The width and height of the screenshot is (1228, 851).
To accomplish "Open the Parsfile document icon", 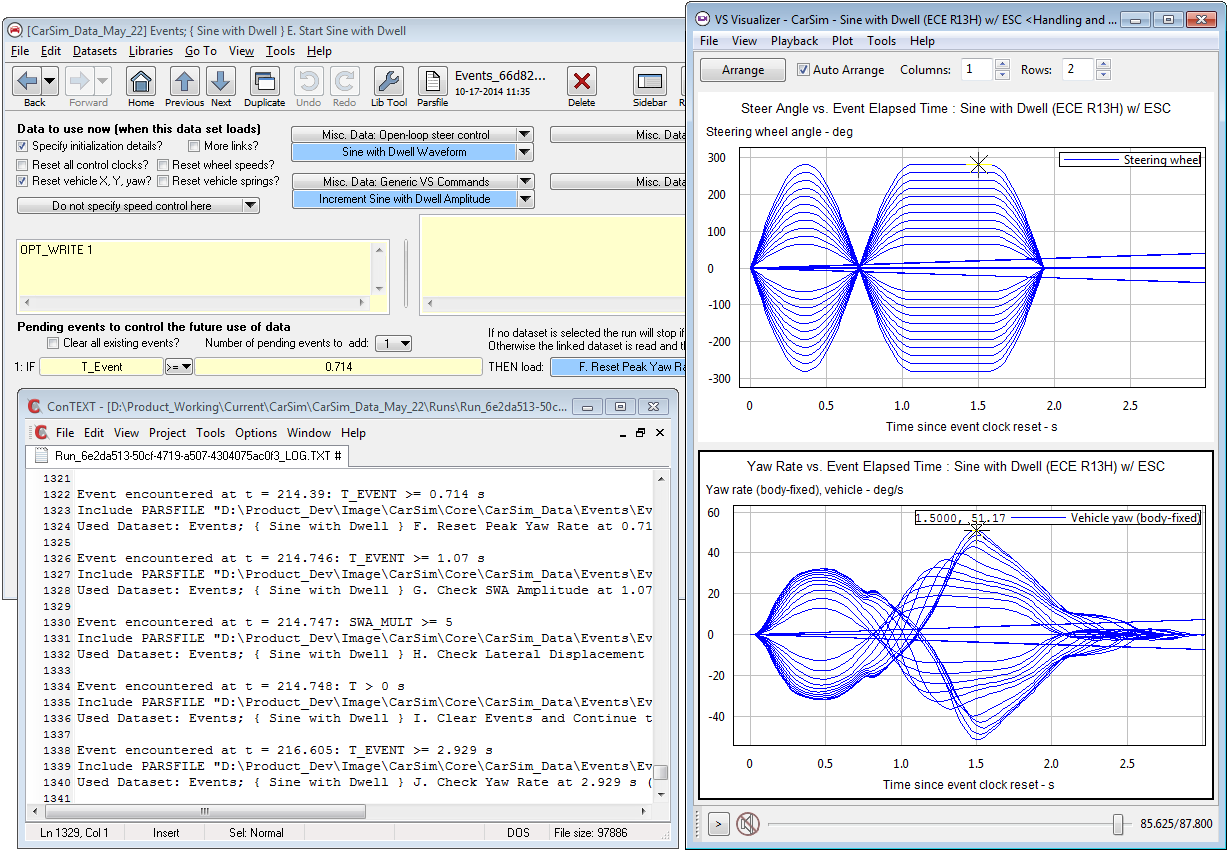I will (432, 81).
